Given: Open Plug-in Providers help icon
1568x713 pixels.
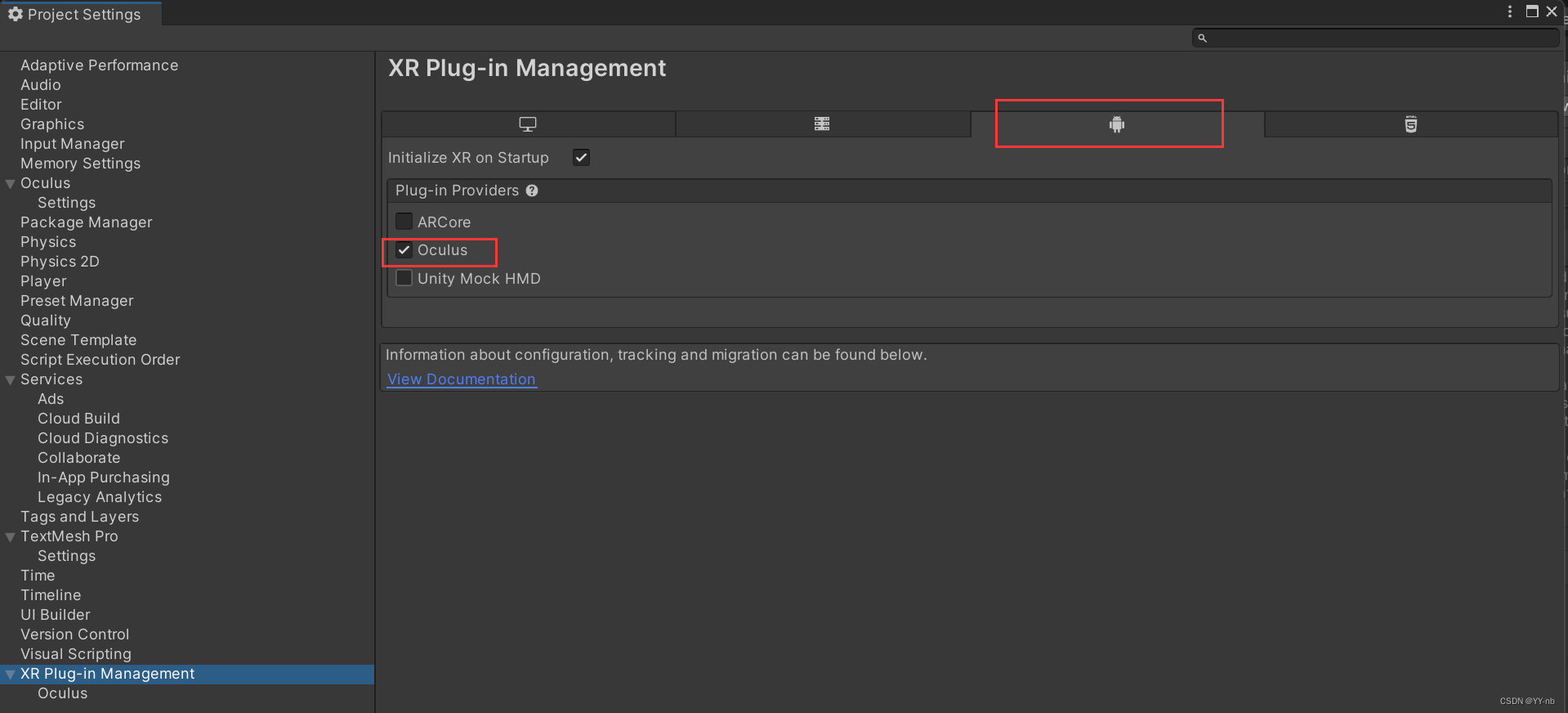Looking at the screenshot, I should 532,191.
